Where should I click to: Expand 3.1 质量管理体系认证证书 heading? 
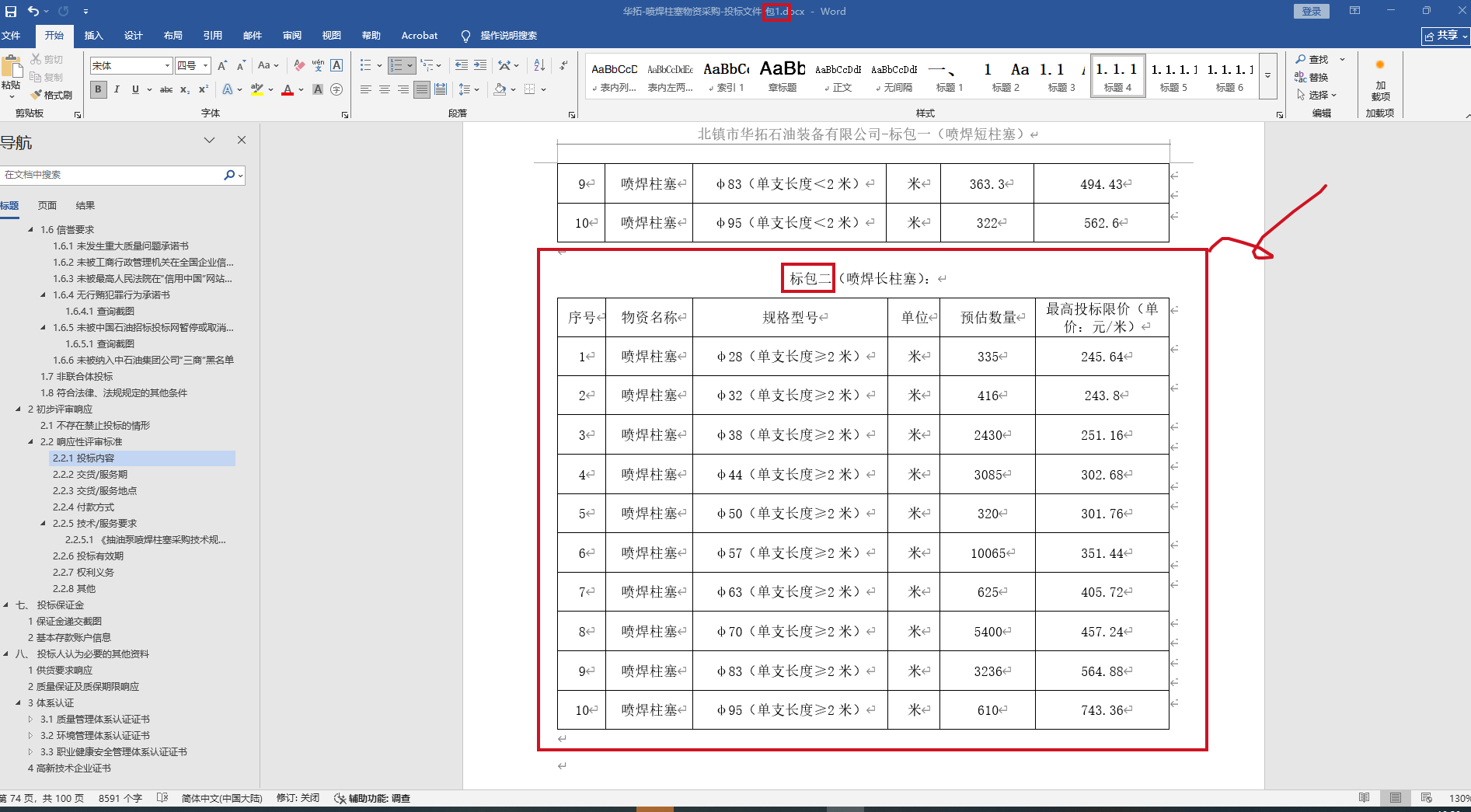click(31, 720)
